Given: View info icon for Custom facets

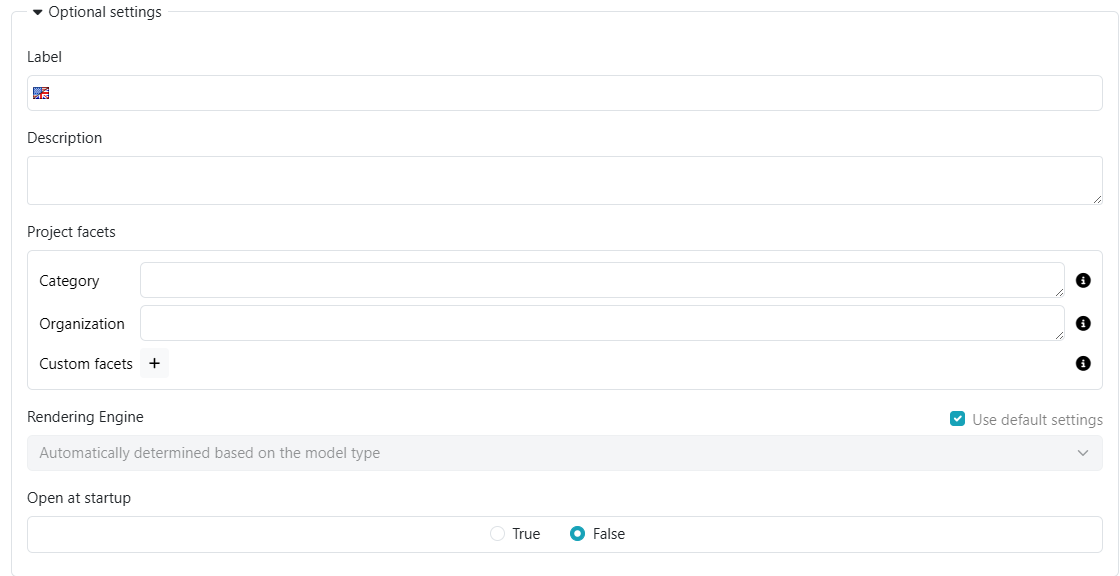Looking at the screenshot, I should (1081, 363).
